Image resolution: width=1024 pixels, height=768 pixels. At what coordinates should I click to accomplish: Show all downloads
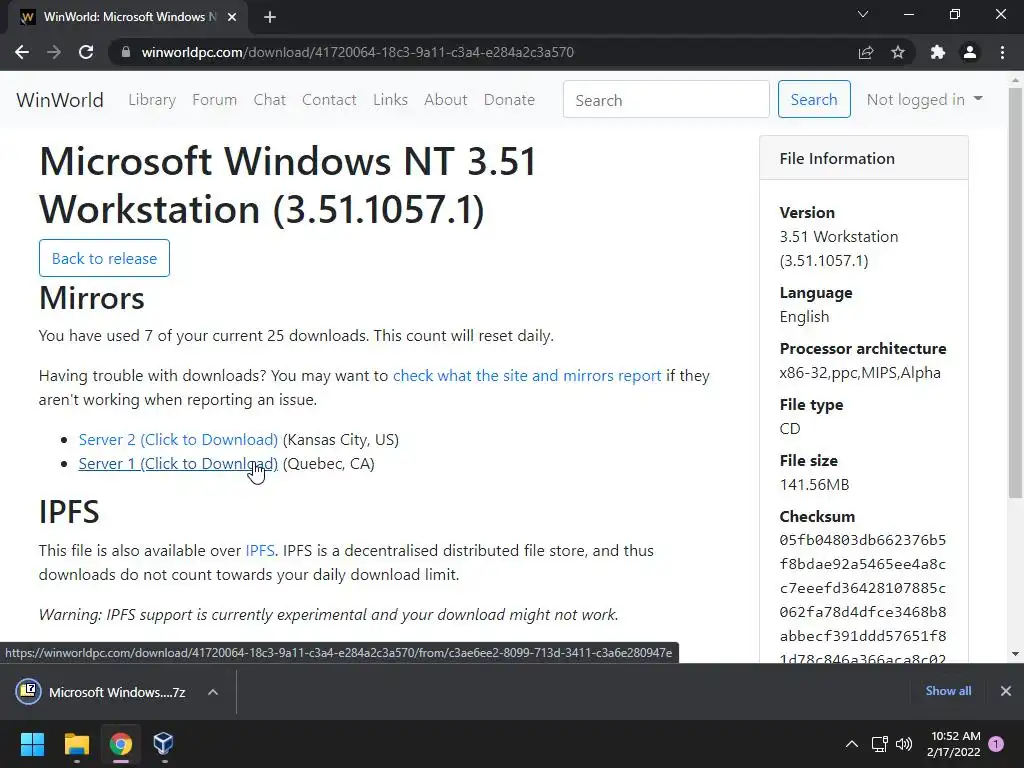(948, 691)
